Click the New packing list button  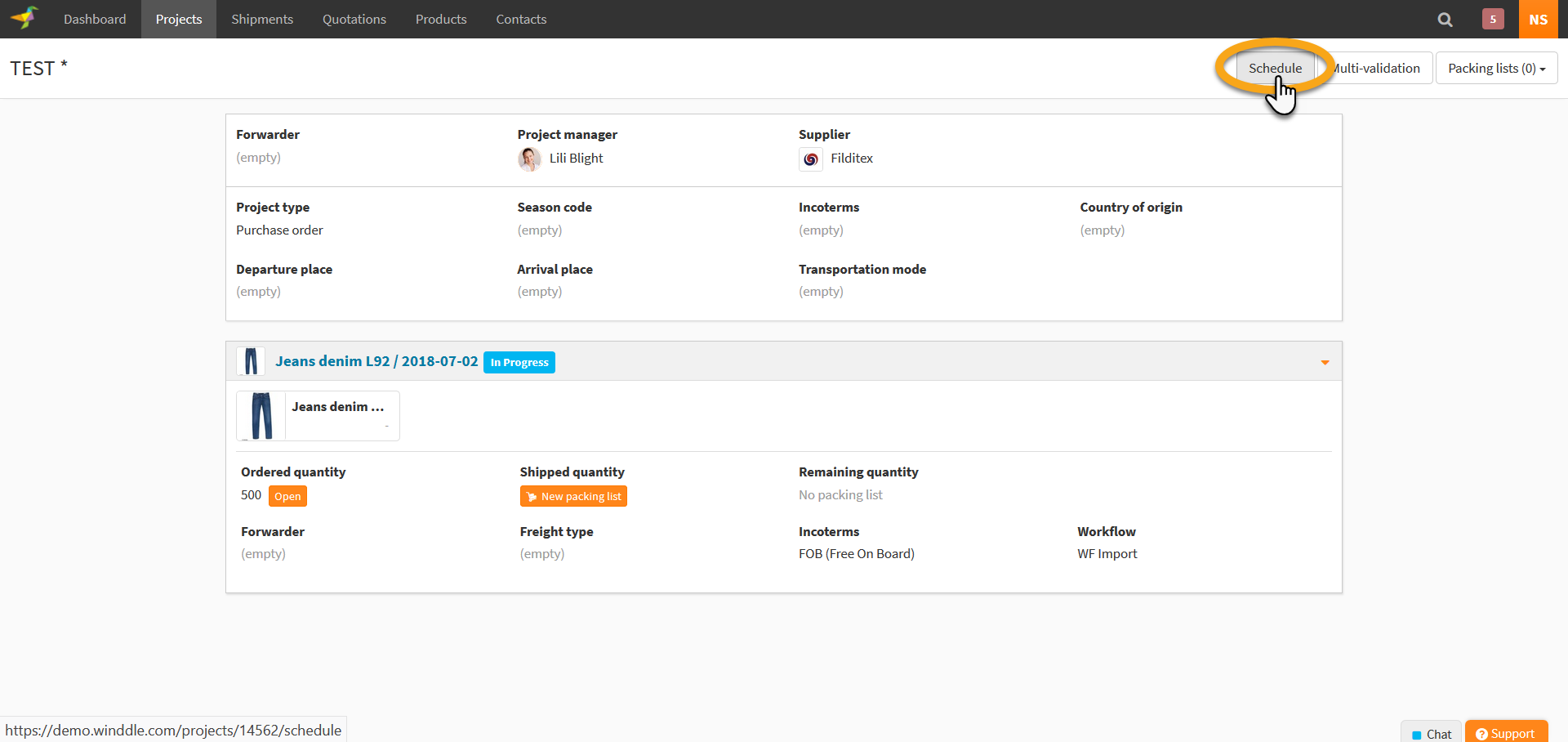click(573, 496)
